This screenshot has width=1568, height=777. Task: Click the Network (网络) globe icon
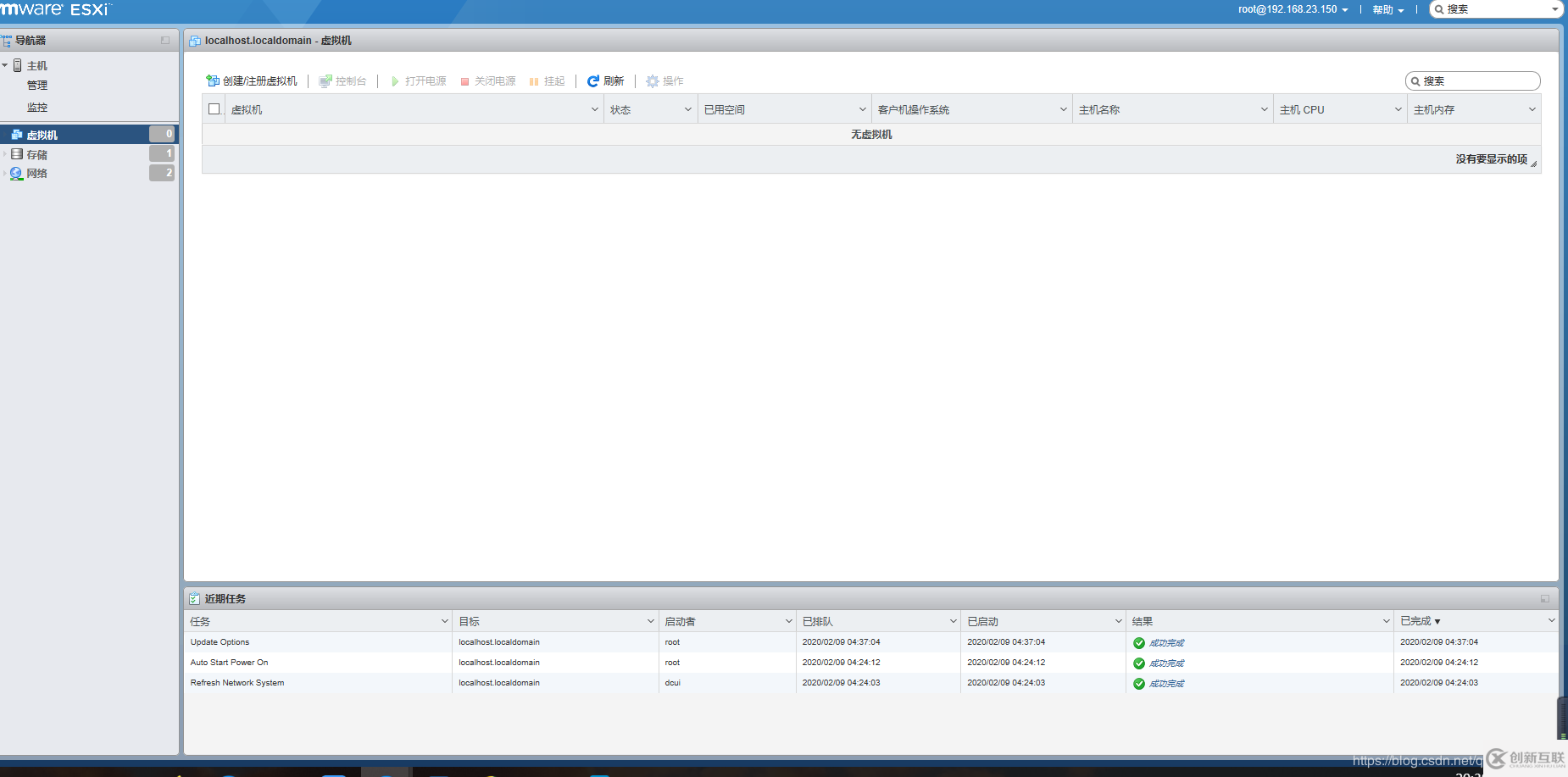[16, 173]
